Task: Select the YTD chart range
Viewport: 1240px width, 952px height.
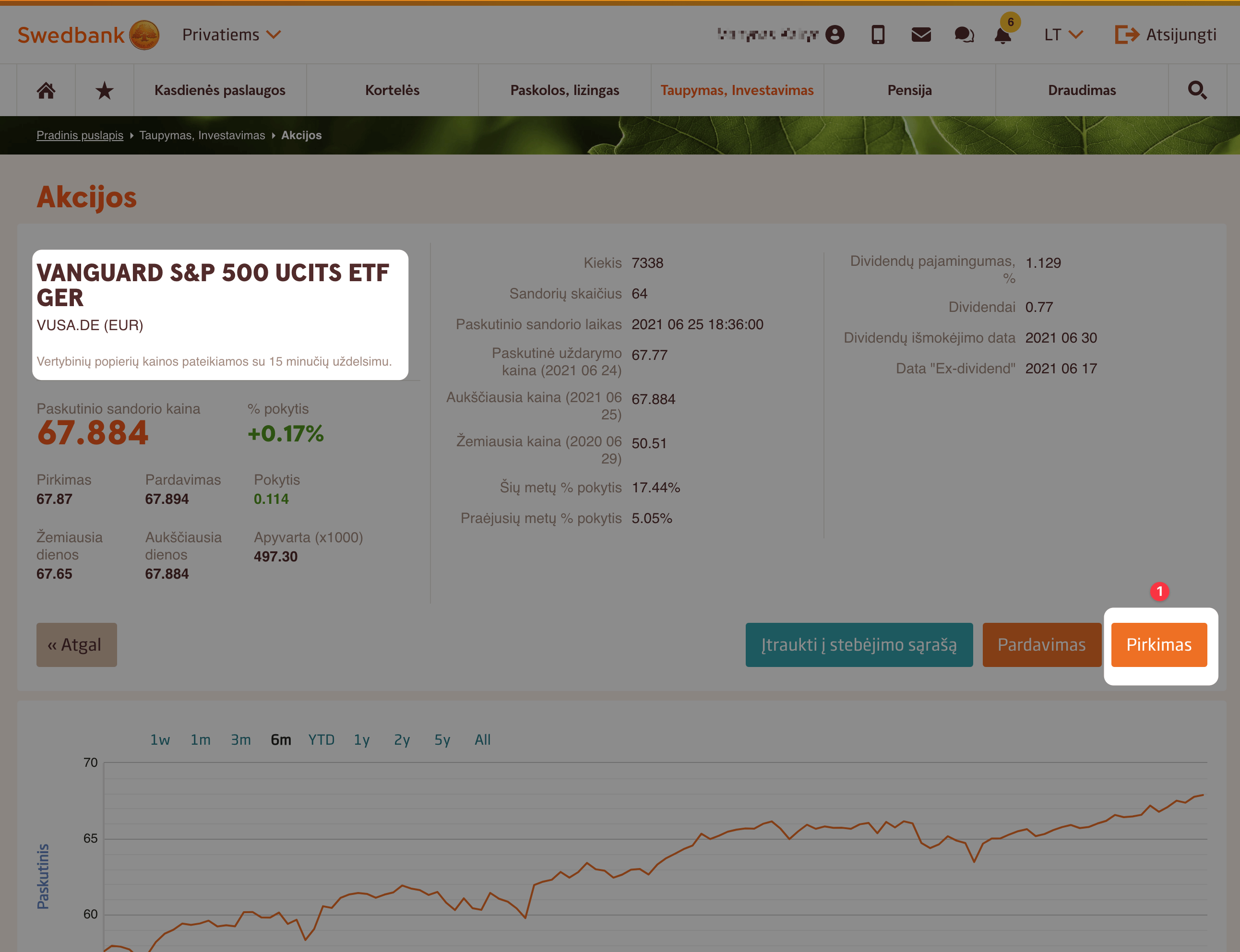Action: point(322,739)
